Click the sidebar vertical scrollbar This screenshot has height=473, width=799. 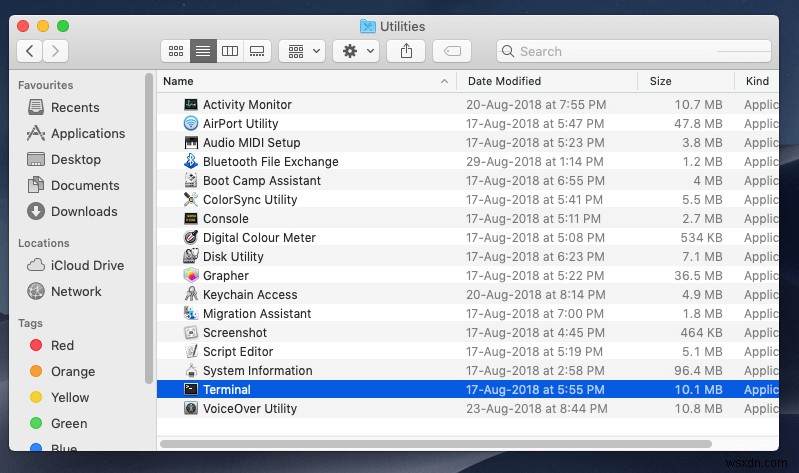149,228
